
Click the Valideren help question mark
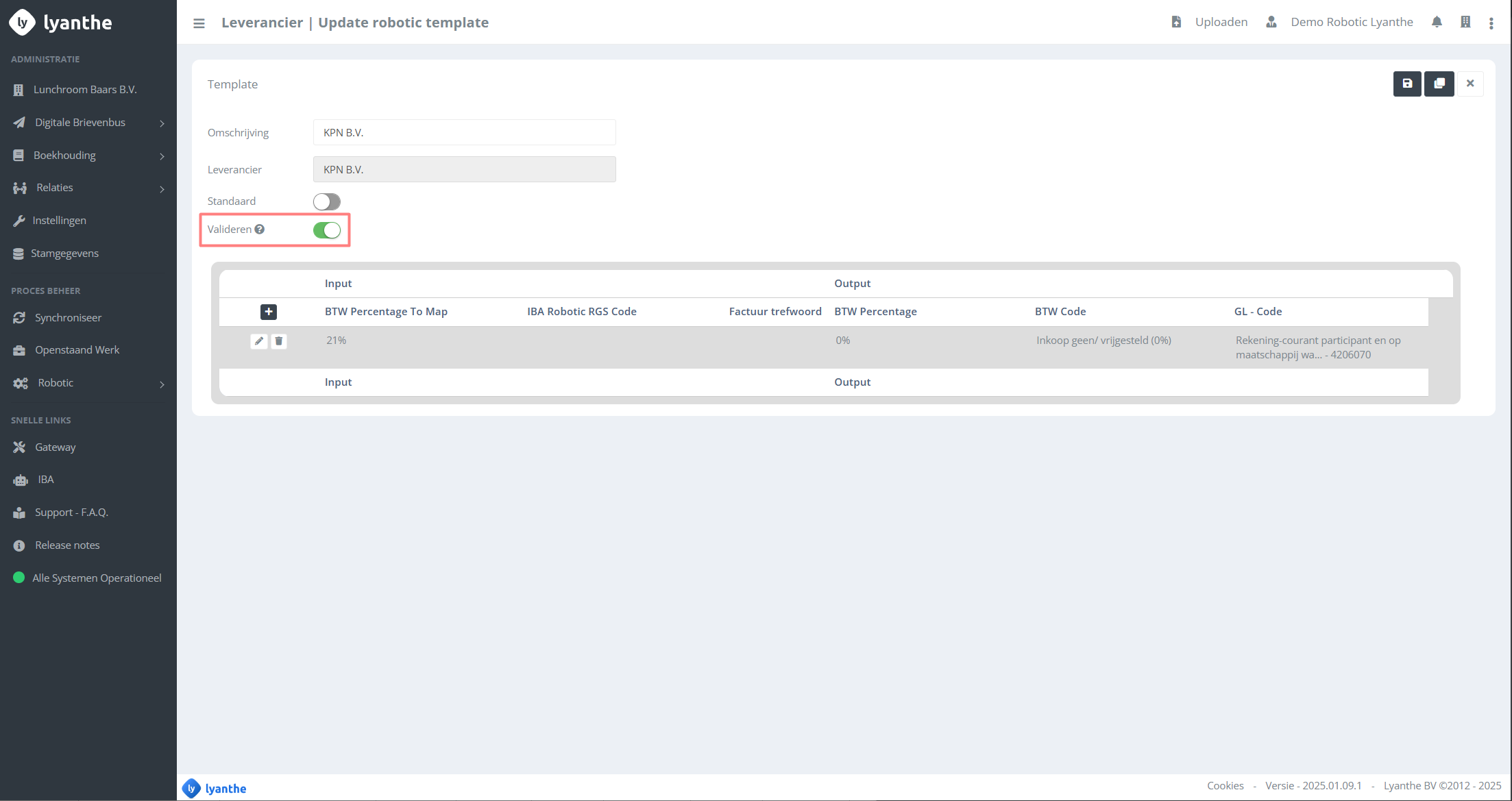(x=260, y=230)
